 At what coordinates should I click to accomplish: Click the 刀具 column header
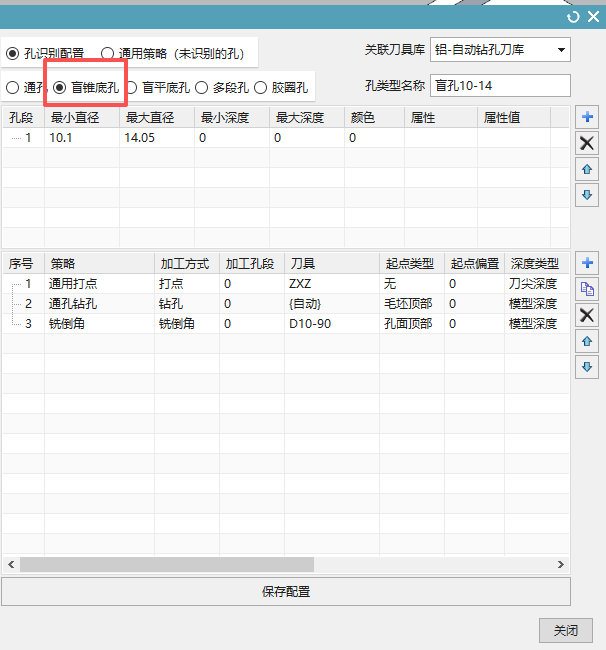click(332, 264)
